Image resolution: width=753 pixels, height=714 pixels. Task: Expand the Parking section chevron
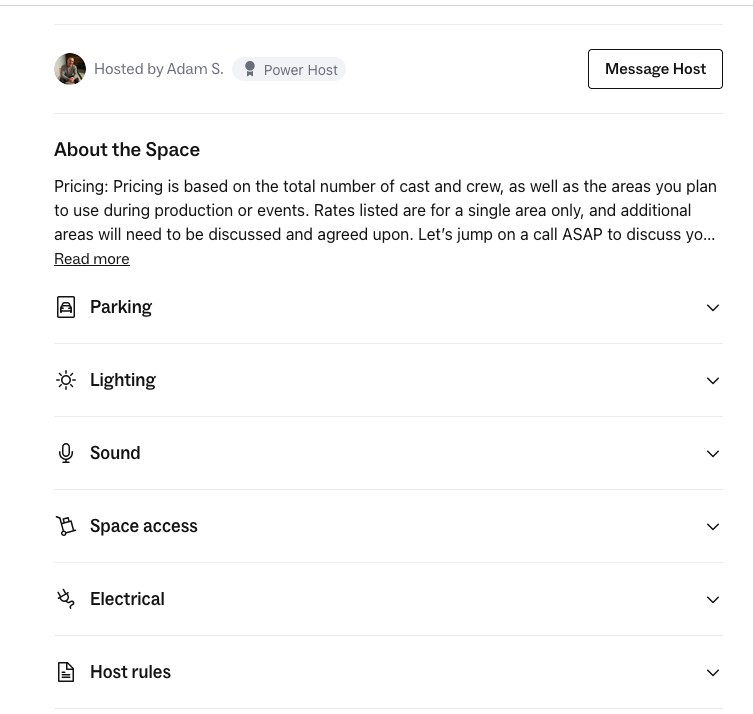(713, 307)
